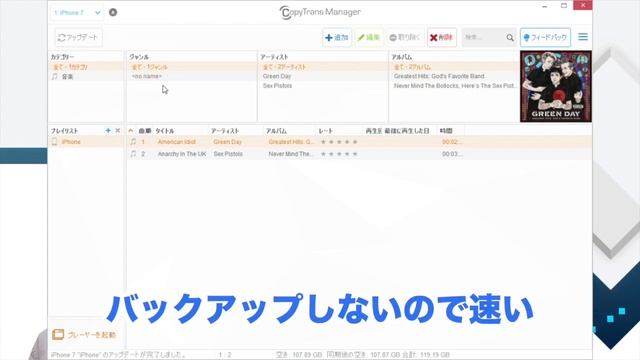This screenshot has width=640, height=360.
Task: Delete playlist with the x icon
Action: click(118, 131)
